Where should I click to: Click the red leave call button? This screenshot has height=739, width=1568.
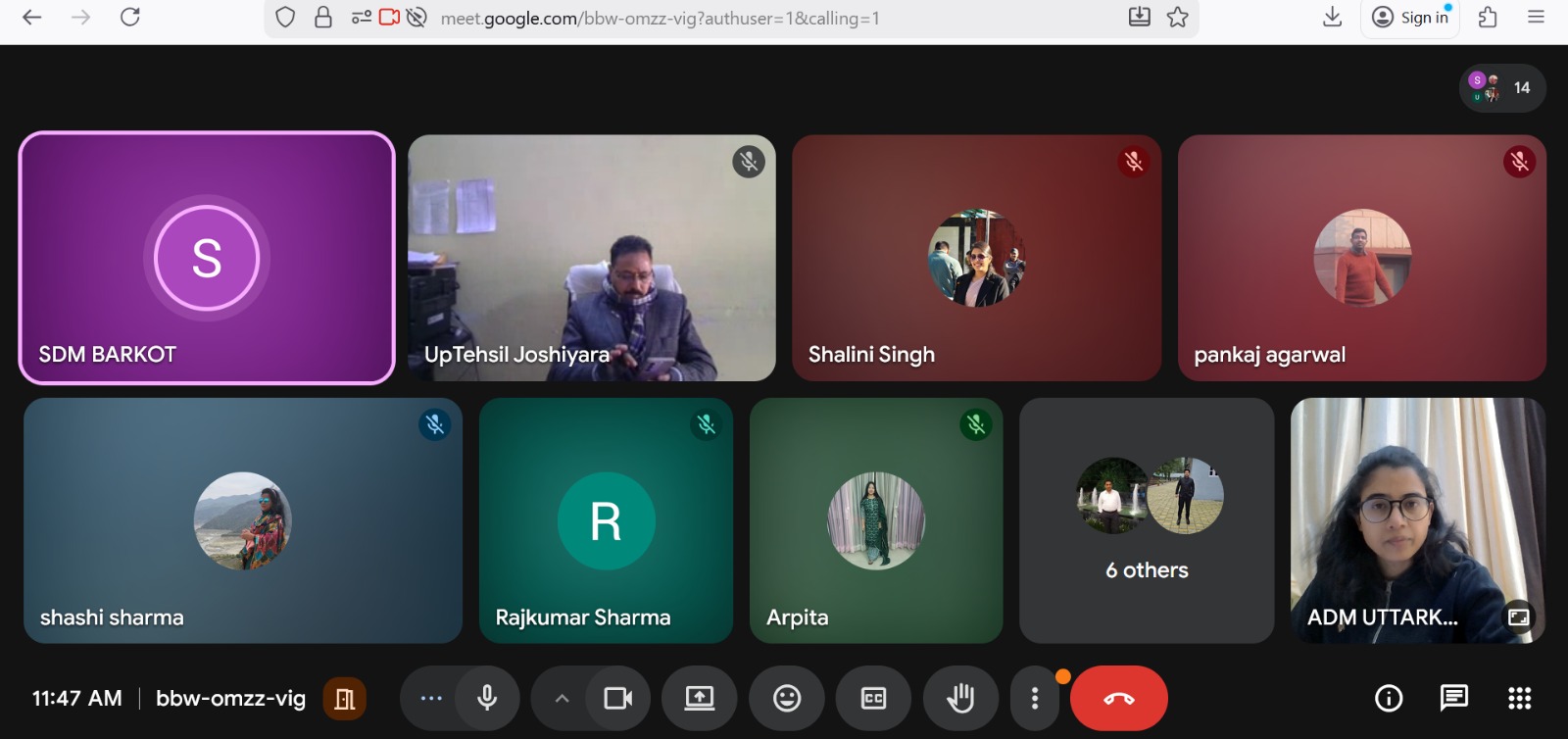[1118, 698]
